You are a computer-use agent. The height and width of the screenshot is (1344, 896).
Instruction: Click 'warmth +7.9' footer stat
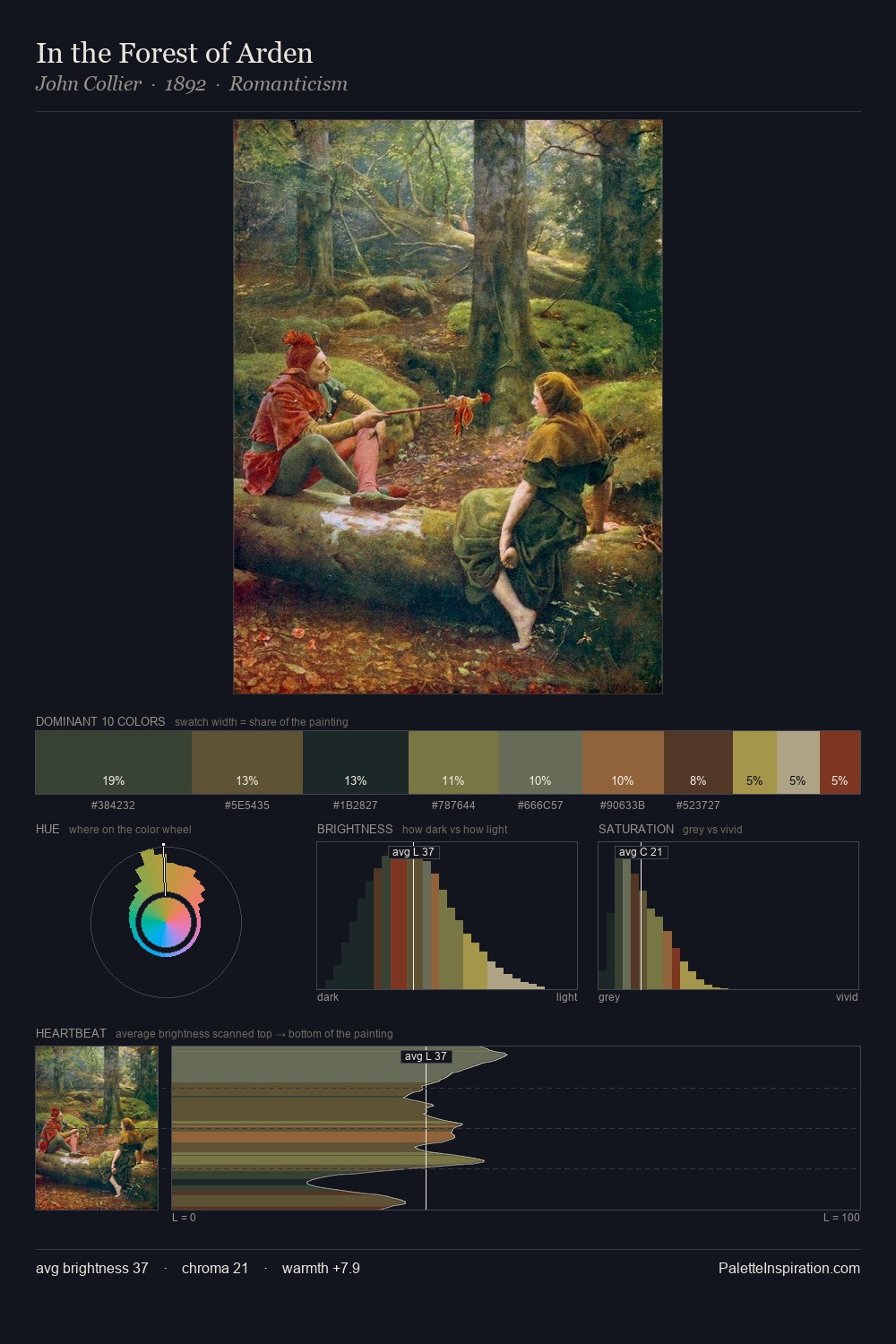[x=321, y=1269]
